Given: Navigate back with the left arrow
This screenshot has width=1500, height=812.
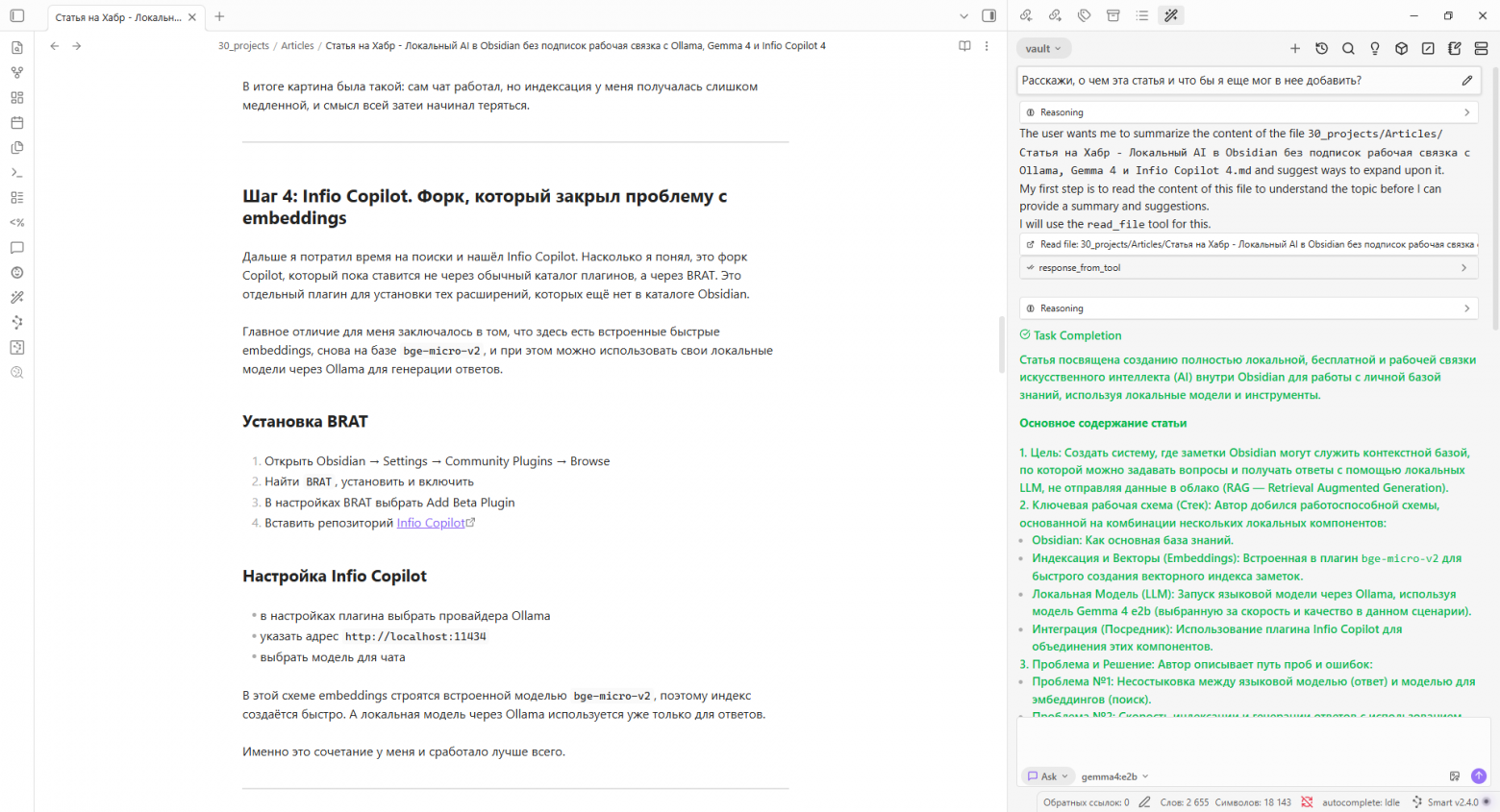Looking at the screenshot, I should (x=55, y=46).
